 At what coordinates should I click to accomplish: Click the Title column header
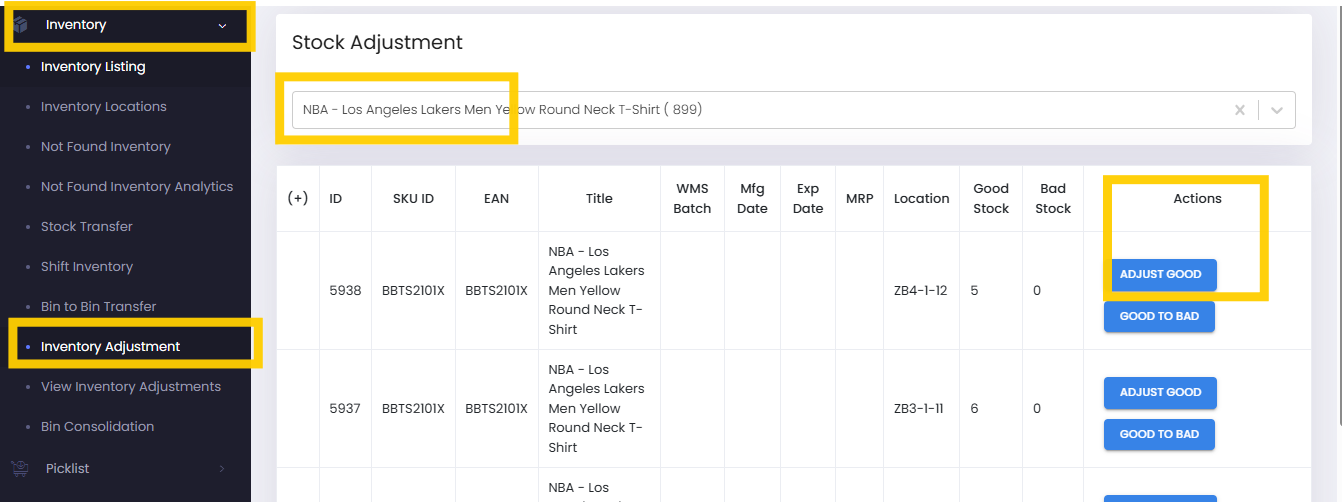click(x=599, y=199)
